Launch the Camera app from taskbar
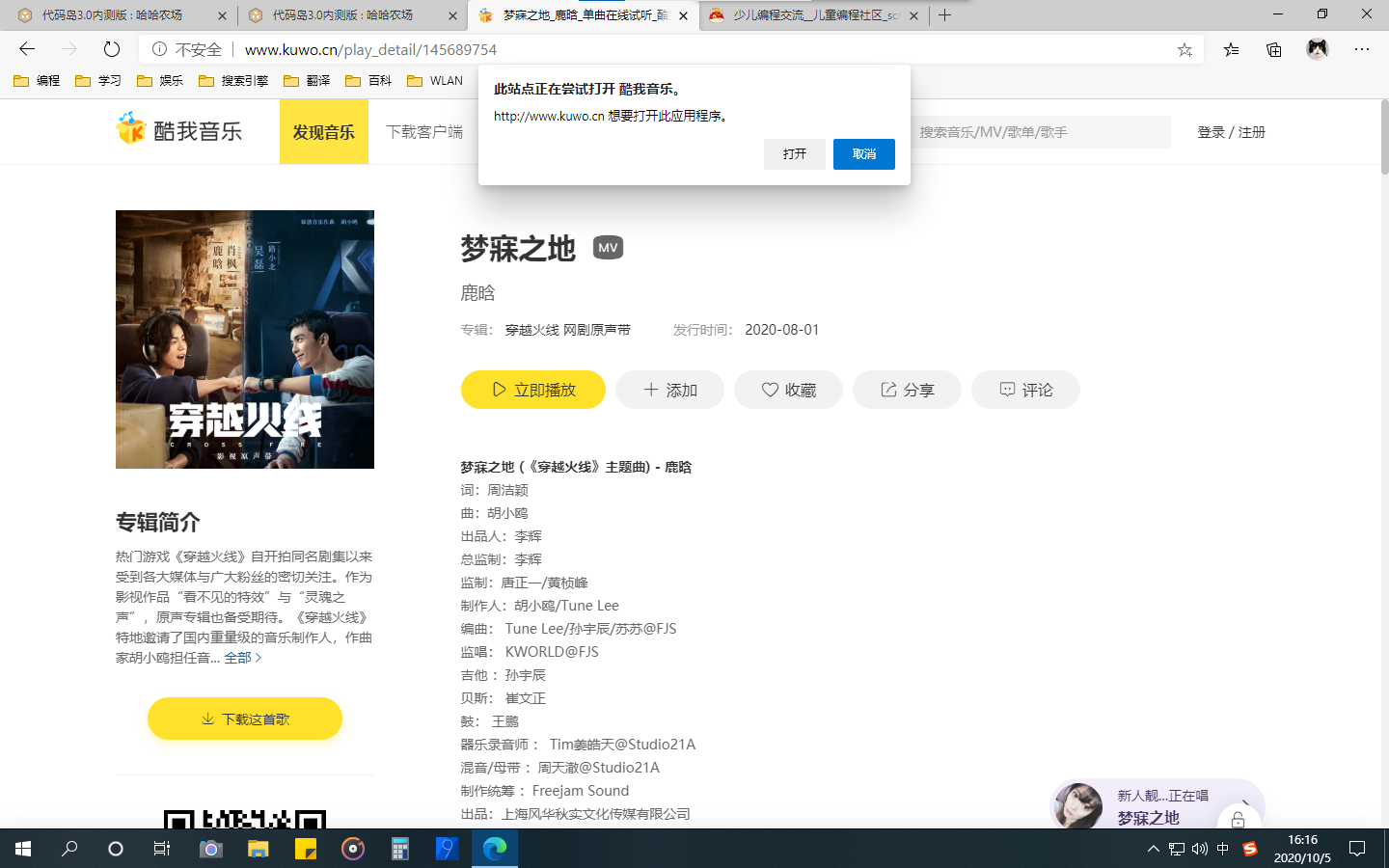Image resolution: width=1389 pixels, height=868 pixels. point(210,849)
